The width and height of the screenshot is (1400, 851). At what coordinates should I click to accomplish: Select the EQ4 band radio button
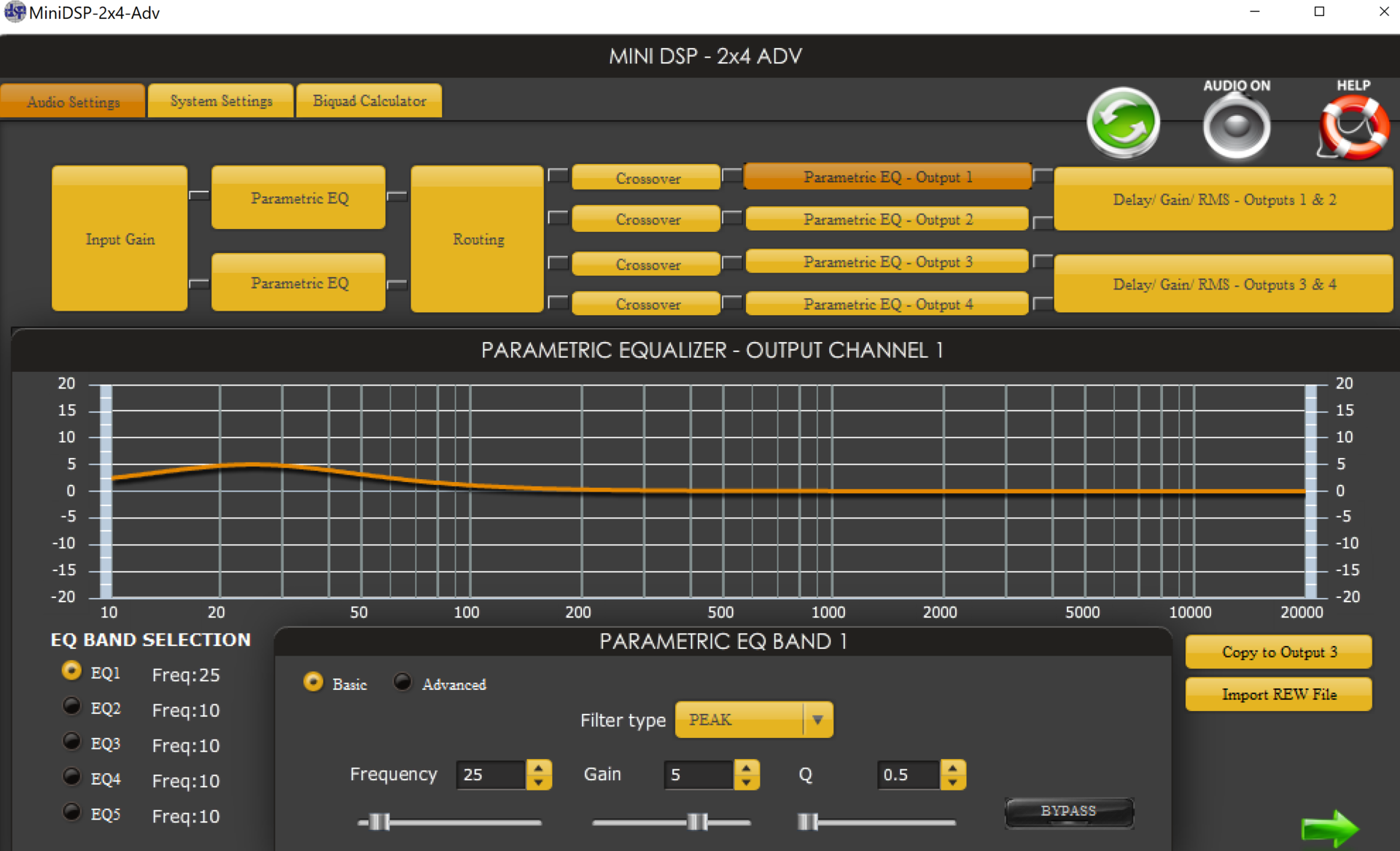[x=71, y=777]
